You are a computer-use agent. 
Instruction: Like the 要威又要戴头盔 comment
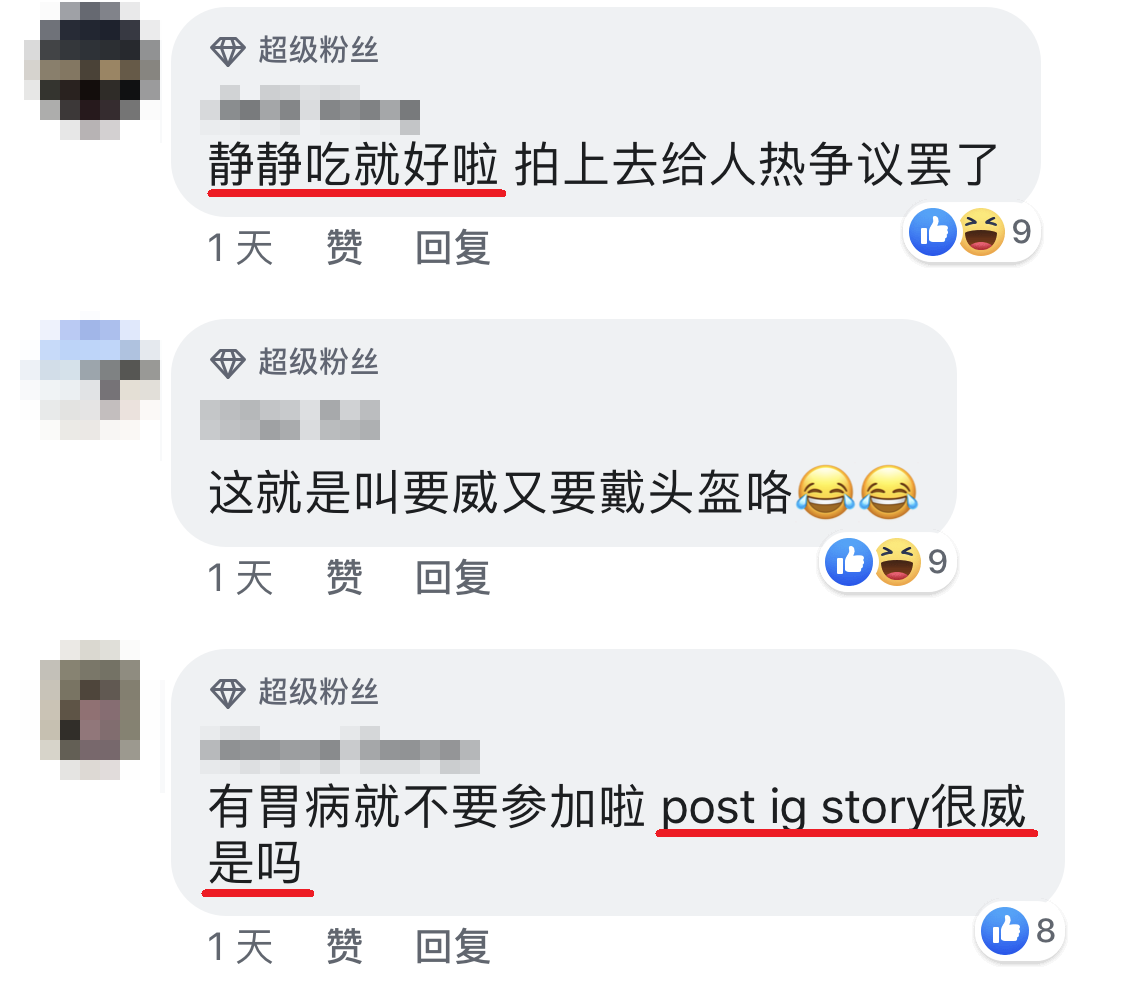pos(344,577)
